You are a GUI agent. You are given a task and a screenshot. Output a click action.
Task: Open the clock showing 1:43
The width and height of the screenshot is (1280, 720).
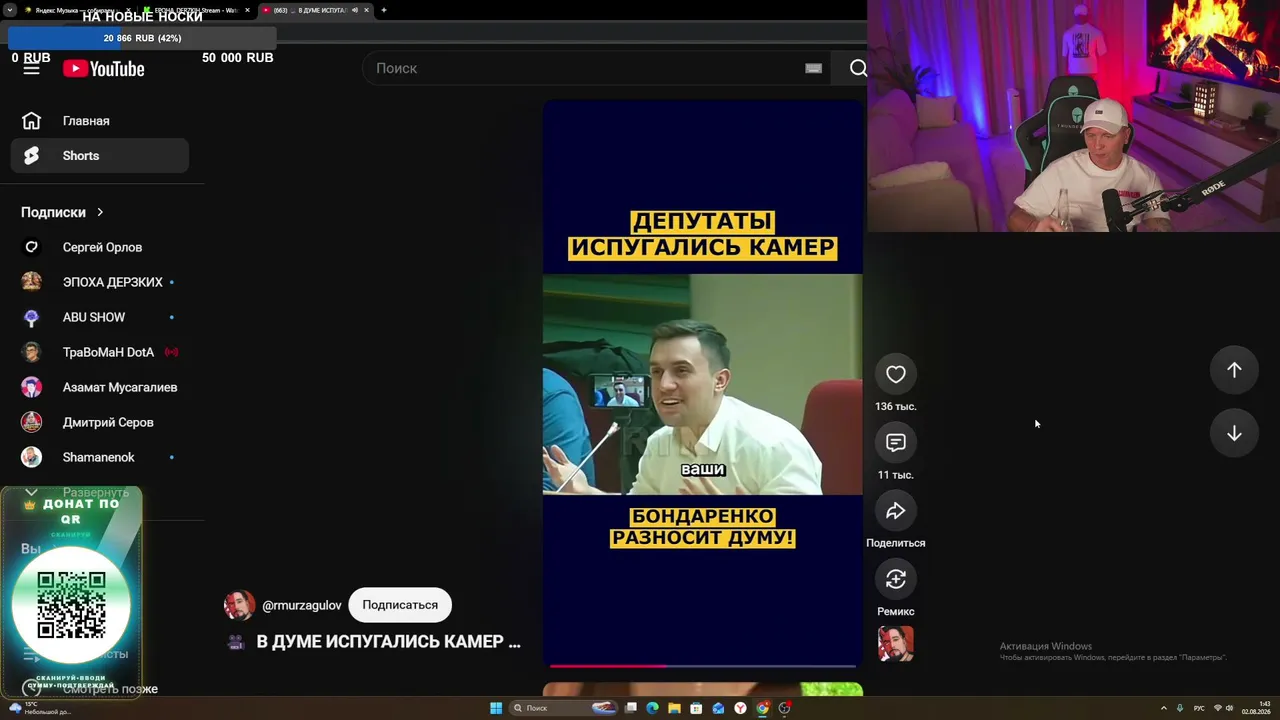[1256, 708]
